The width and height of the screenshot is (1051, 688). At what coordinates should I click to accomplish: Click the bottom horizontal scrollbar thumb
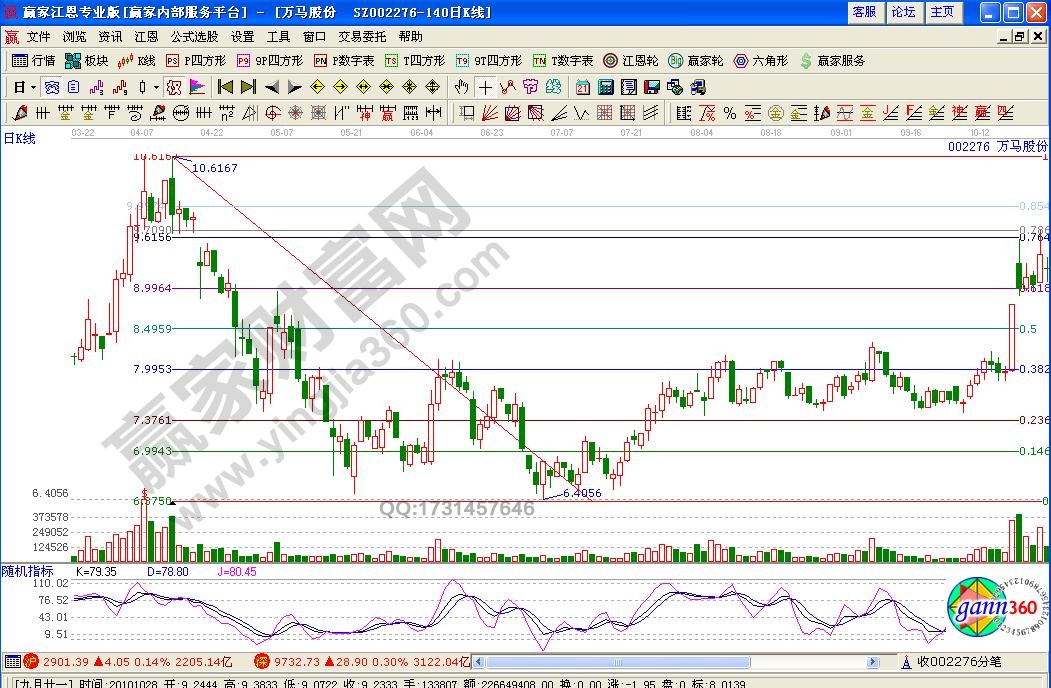[x=618, y=662]
